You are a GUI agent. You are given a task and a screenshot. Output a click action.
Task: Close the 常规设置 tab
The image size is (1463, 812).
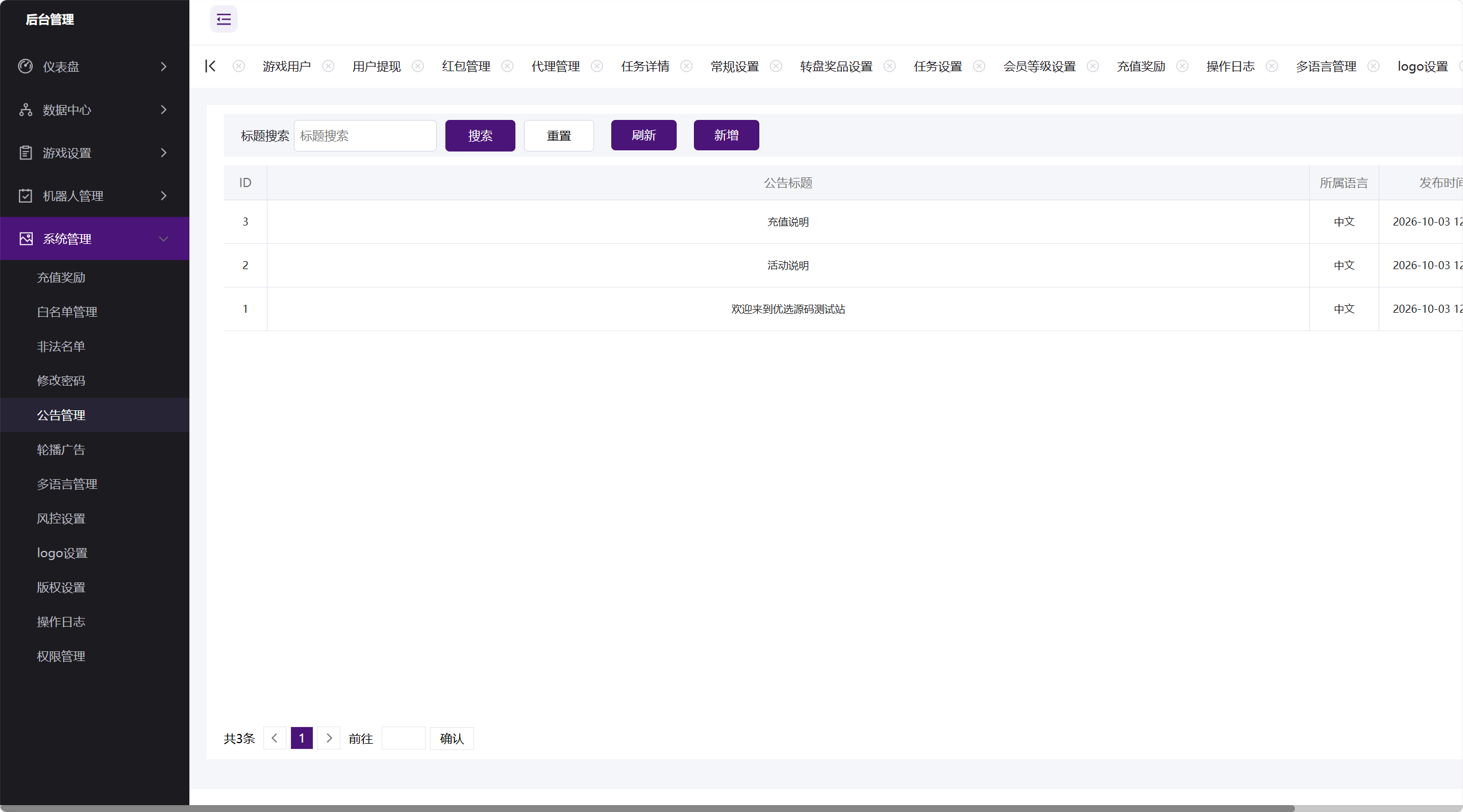(x=776, y=66)
